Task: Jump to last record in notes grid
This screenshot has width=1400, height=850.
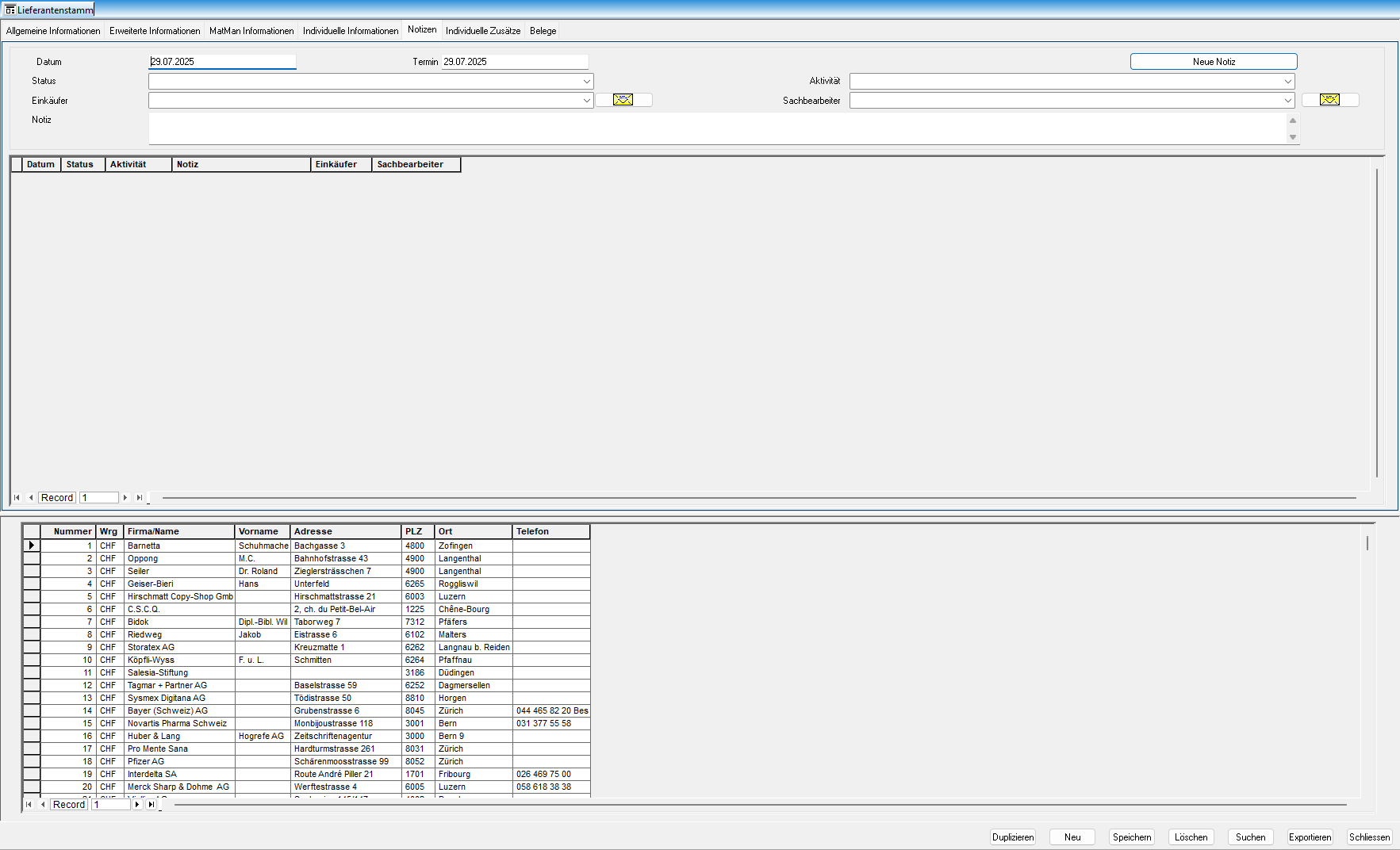Action: [x=139, y=498]
